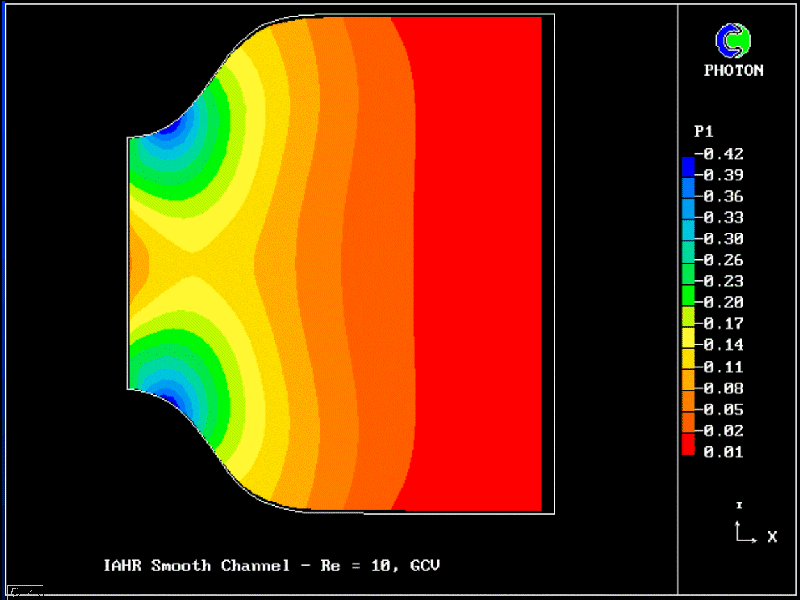
Task: Select the green -0.23 legend swatch
Action: pos(688,282)
